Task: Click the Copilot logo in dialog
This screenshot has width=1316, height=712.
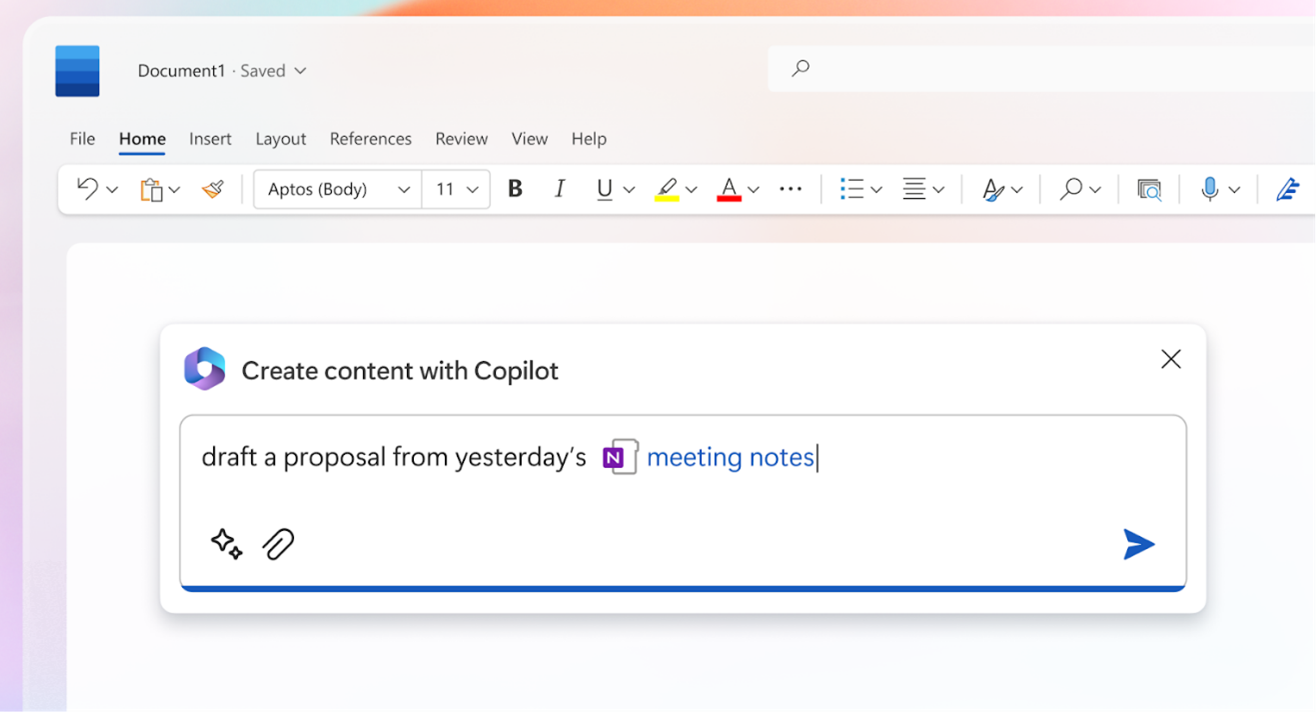Action: 205,369
